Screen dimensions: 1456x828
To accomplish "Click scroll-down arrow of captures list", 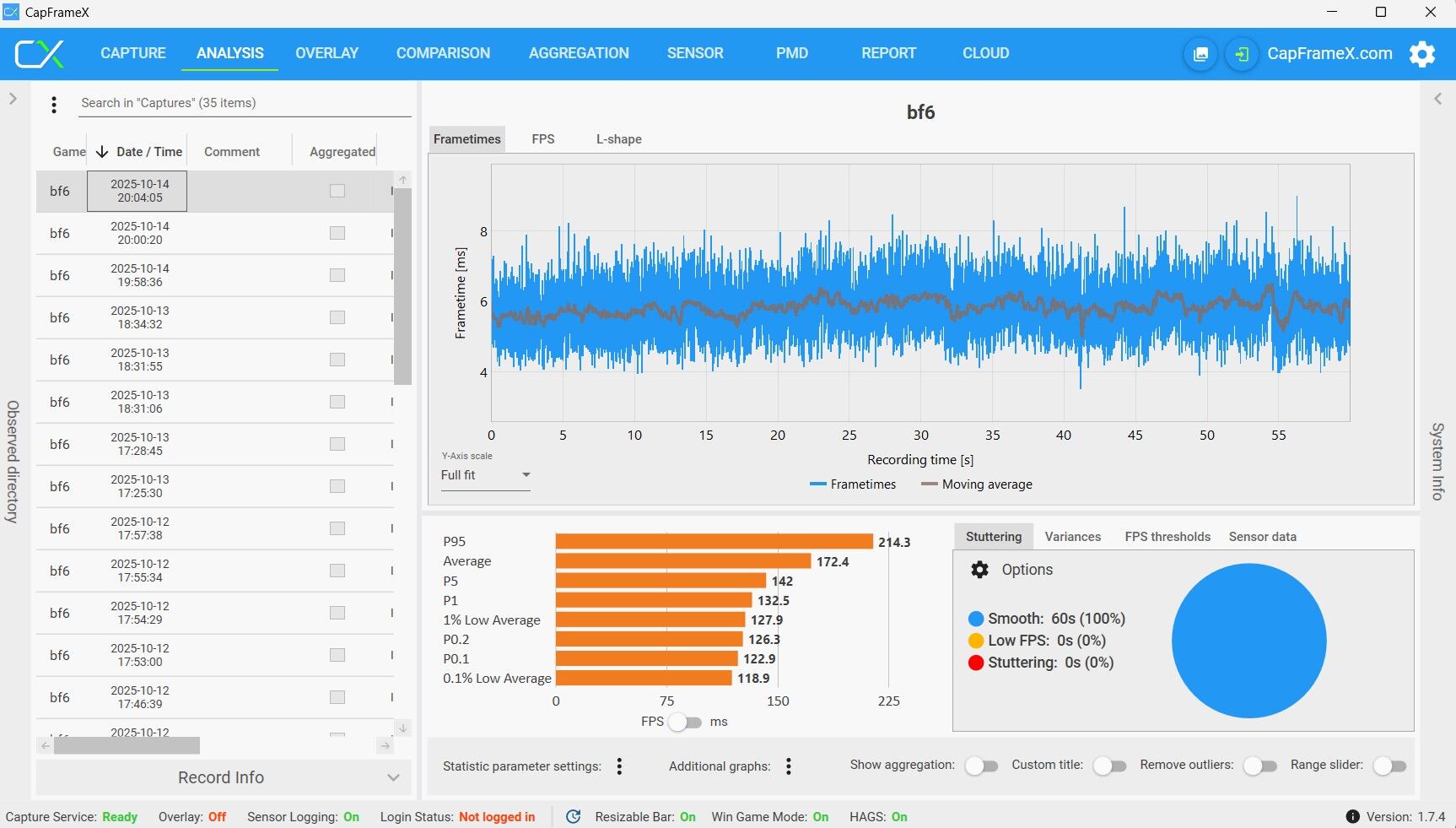I will coord(403,728).
